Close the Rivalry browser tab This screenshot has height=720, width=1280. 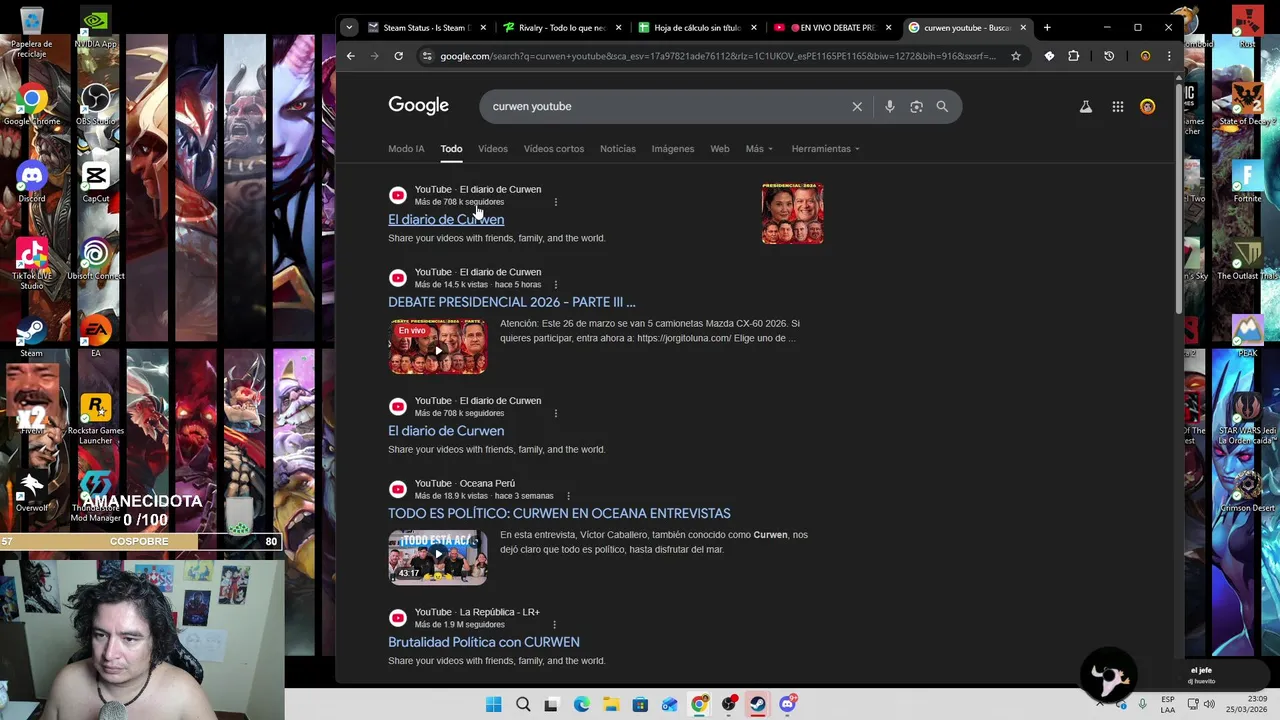[618, 28]
